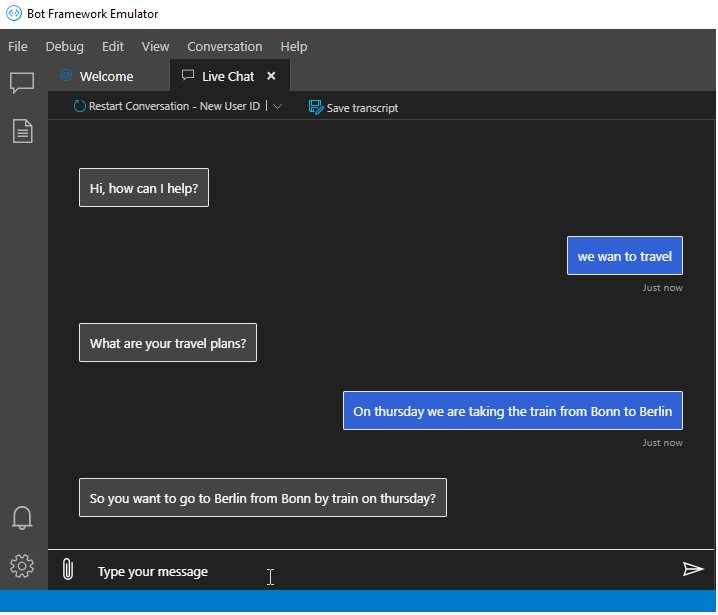The height and width of the screenshot is (615, 718).
Task: Click the Save transcript button
Action: [x=354, y=108]
